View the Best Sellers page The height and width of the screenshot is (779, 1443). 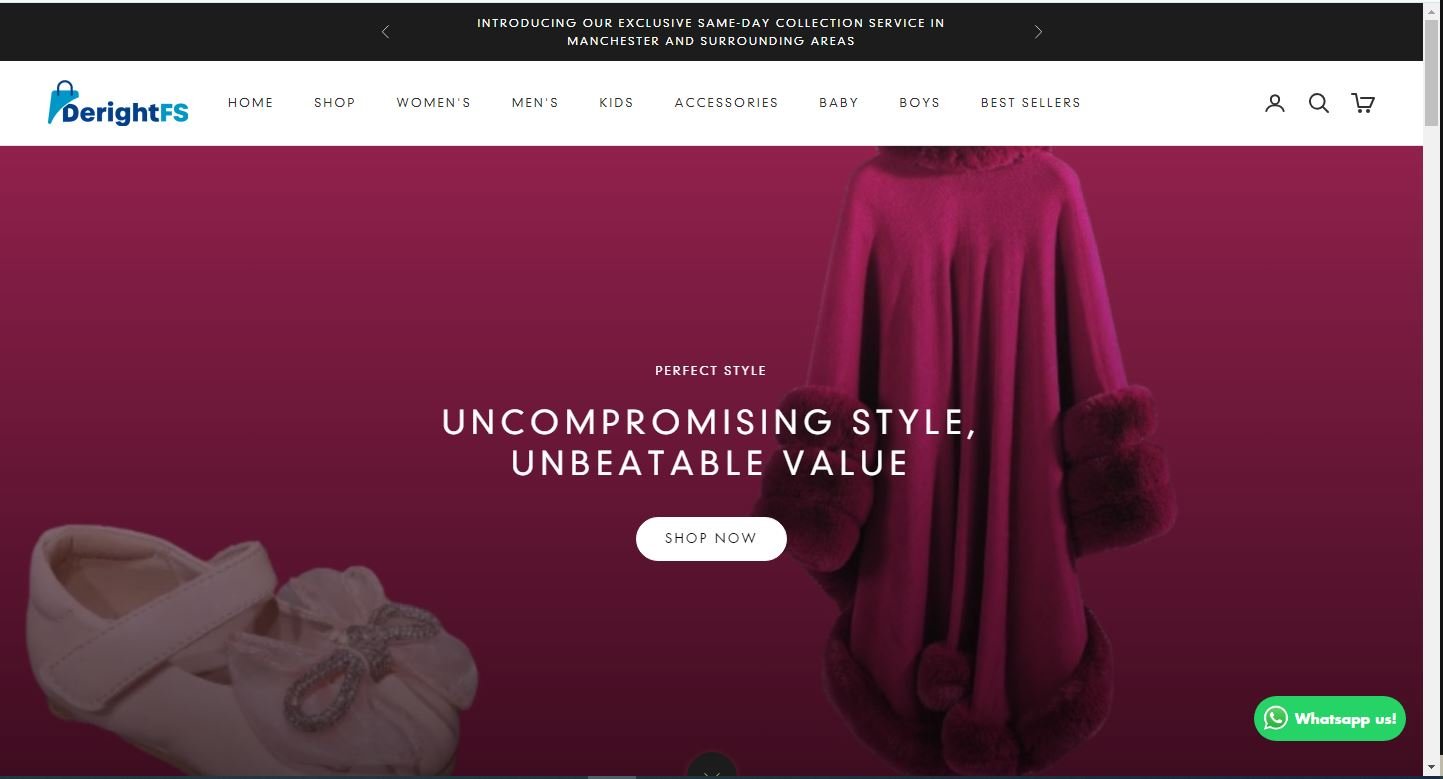point(1031,103)
